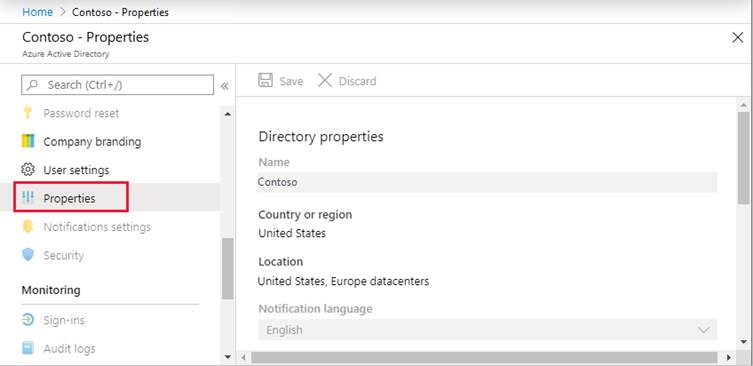The image size is (753, 366).
Task: Click the Save floppy disk icon
Action: 266,80
